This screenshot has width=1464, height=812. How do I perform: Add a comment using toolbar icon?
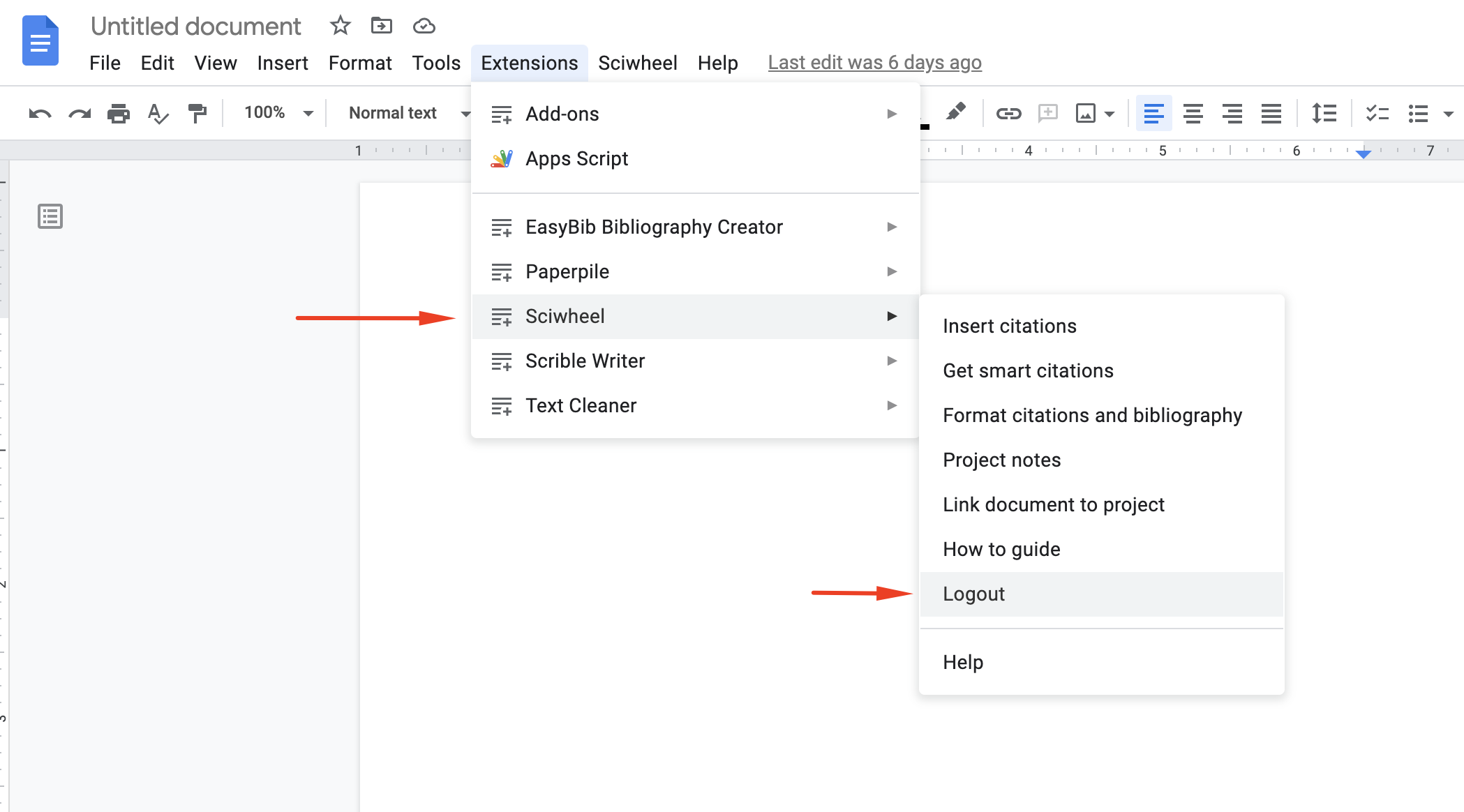[x=1047, y=113]
